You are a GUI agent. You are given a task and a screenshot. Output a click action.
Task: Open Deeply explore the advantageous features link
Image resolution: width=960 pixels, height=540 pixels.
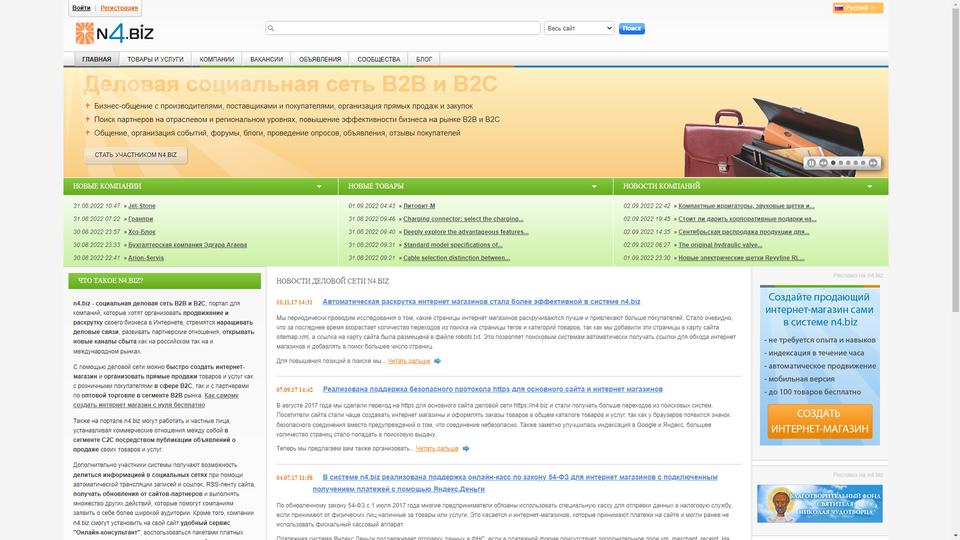tap(466, 232)
